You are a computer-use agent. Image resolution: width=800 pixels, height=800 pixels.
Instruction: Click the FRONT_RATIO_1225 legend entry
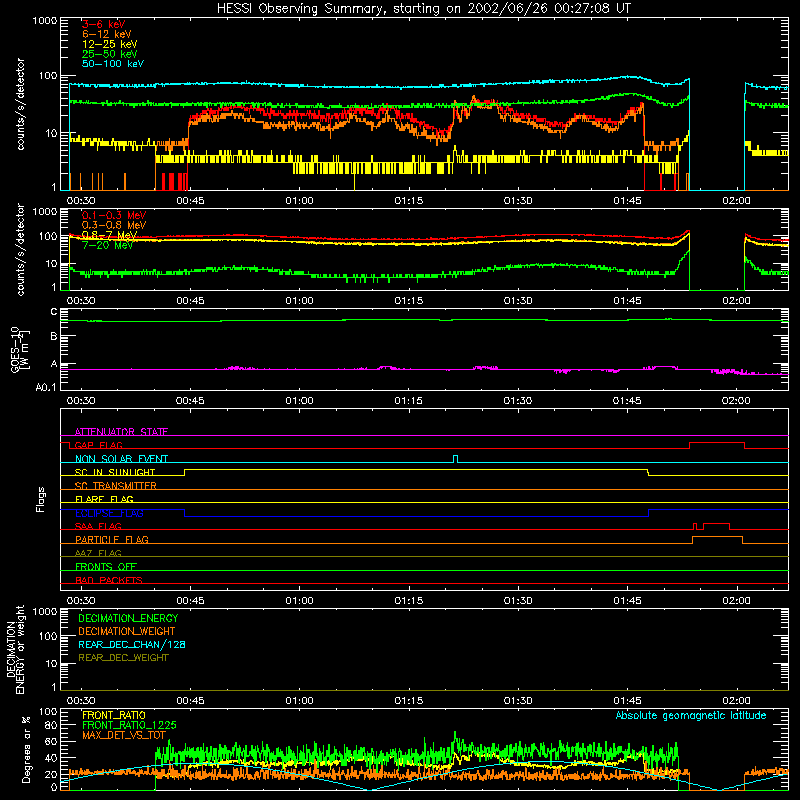(x=130, y=725)
